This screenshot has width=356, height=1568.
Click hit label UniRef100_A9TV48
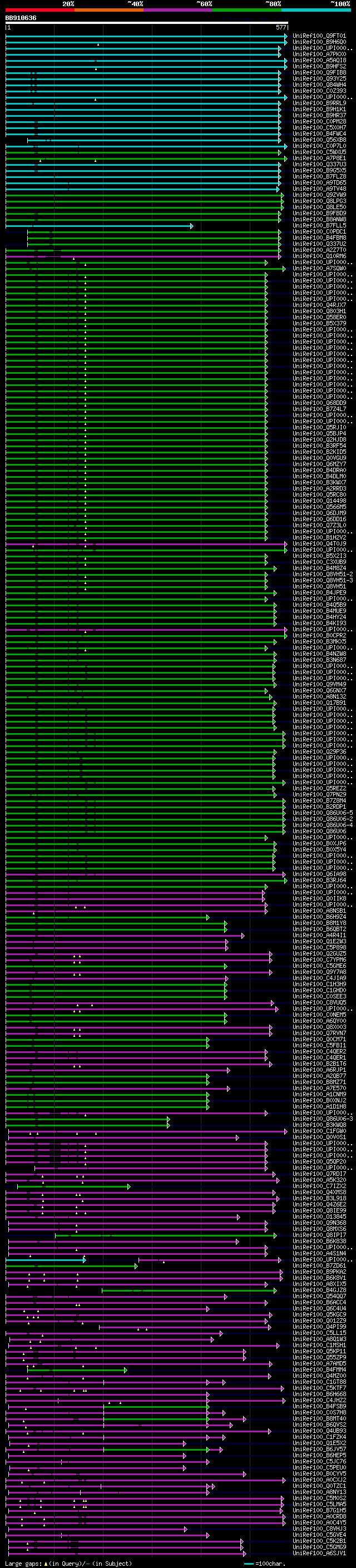[x=319, y=189]
